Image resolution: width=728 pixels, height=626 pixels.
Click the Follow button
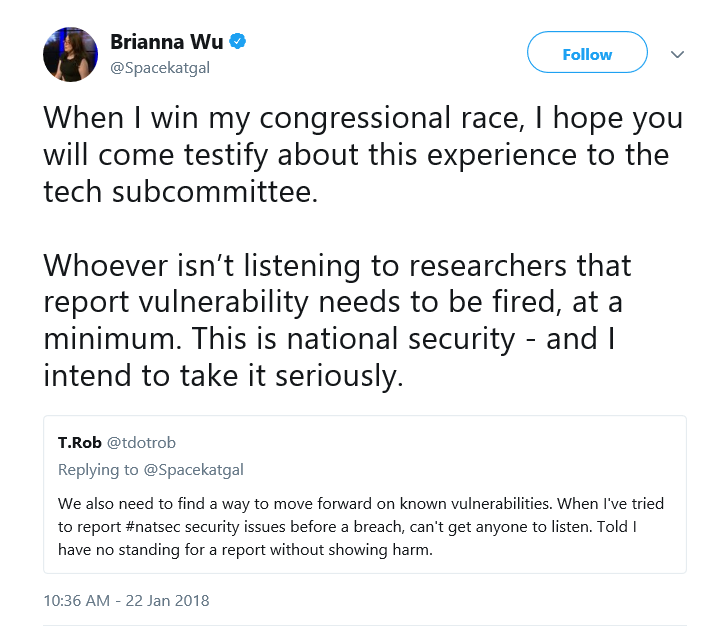587,52
